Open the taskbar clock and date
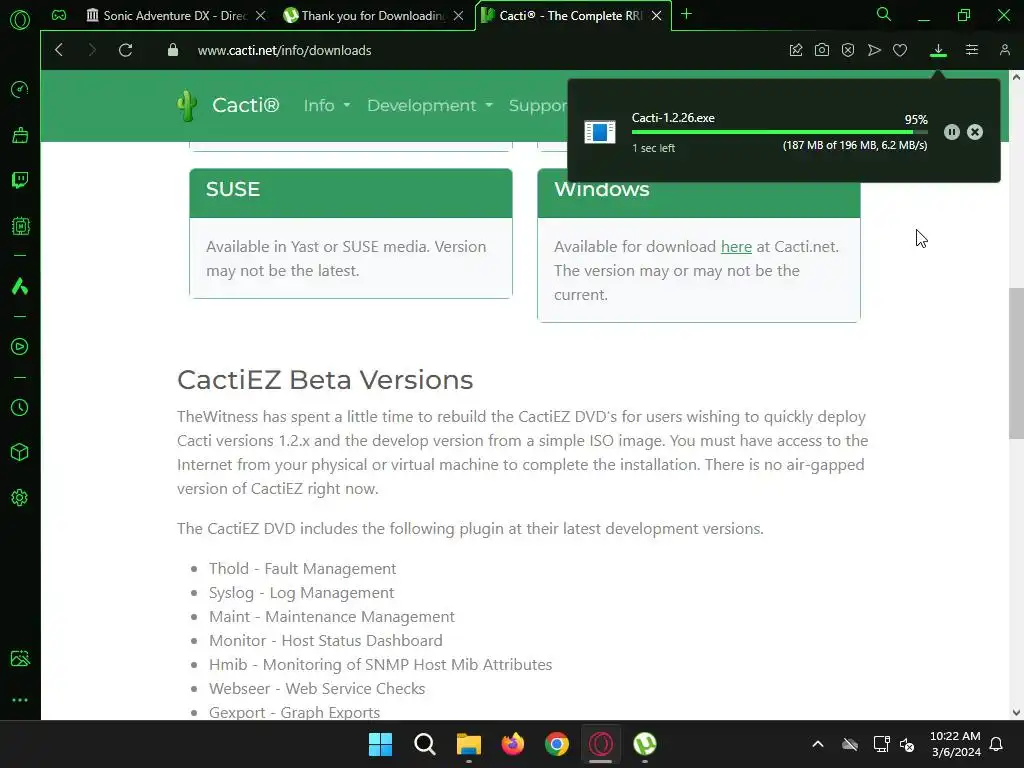Screen dimensions: 1024x768 (955, 744)
